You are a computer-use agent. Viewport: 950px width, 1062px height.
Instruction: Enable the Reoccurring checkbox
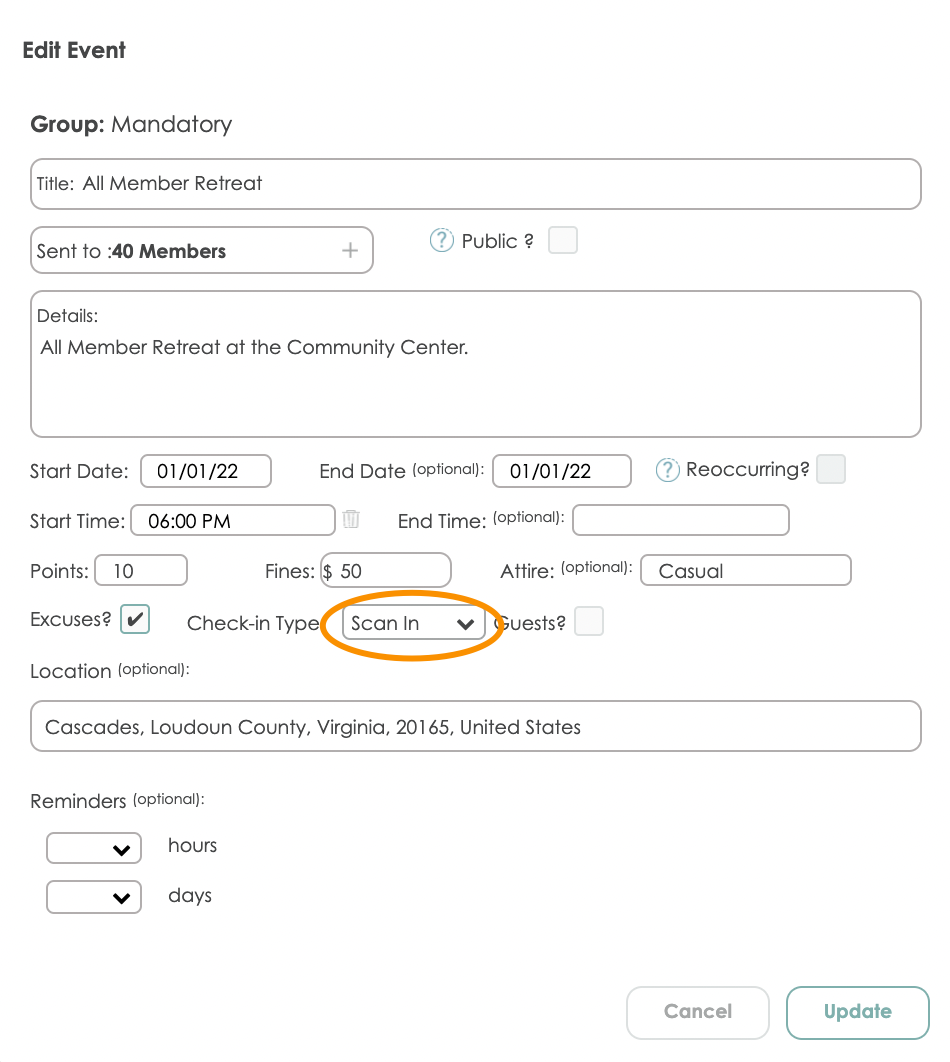click(x=831, y=469)
